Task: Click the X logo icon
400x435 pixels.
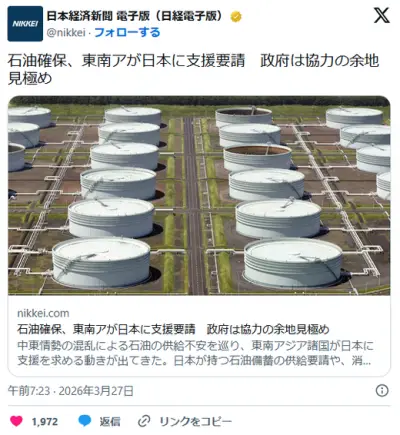Action: click(381, 16)
